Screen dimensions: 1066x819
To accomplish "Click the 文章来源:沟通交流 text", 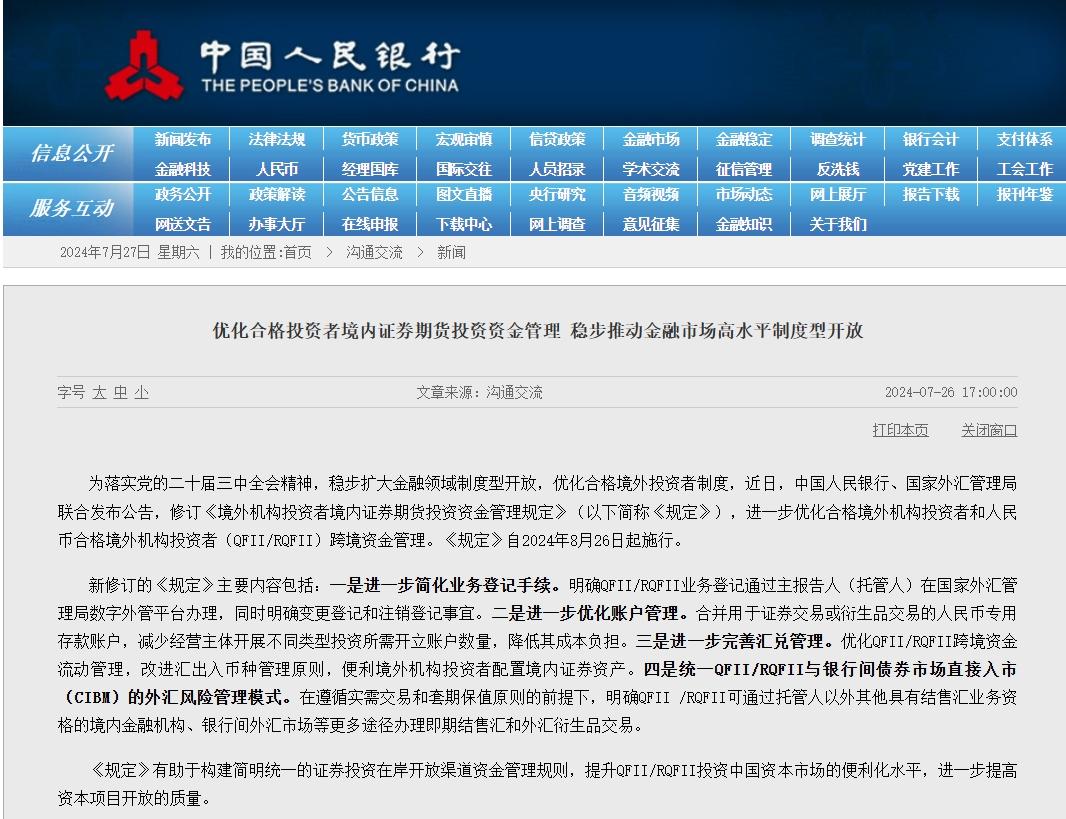I will pyautogui.click(x=479, y=392).
